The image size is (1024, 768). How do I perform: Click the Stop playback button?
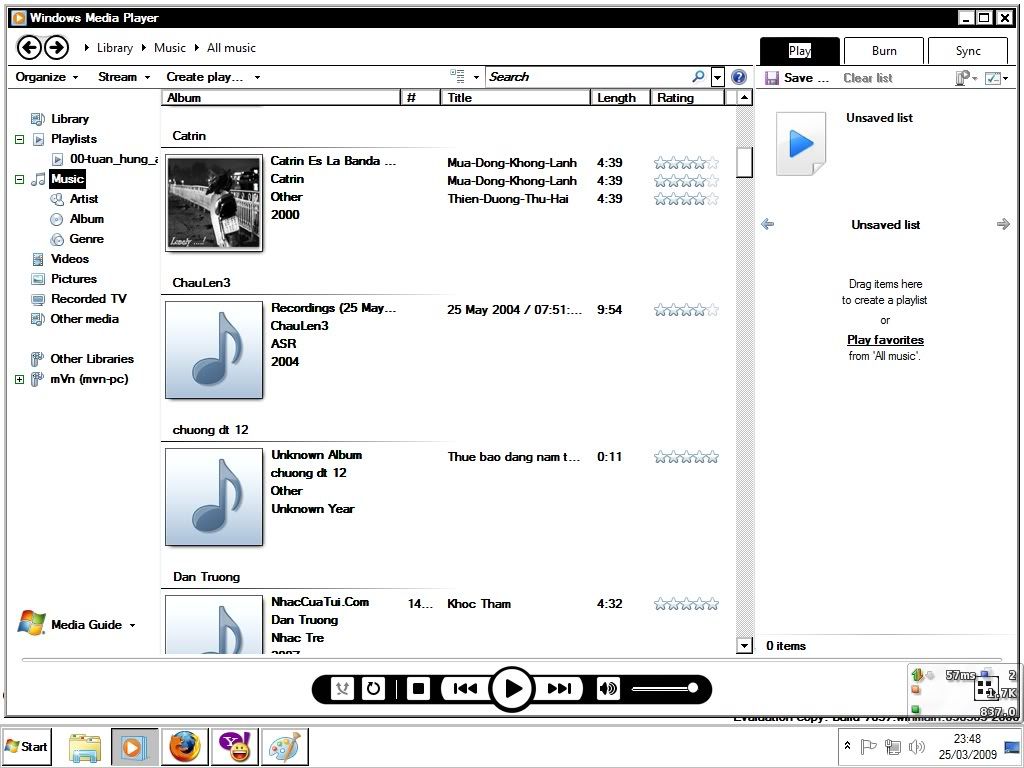coord(419,688)
